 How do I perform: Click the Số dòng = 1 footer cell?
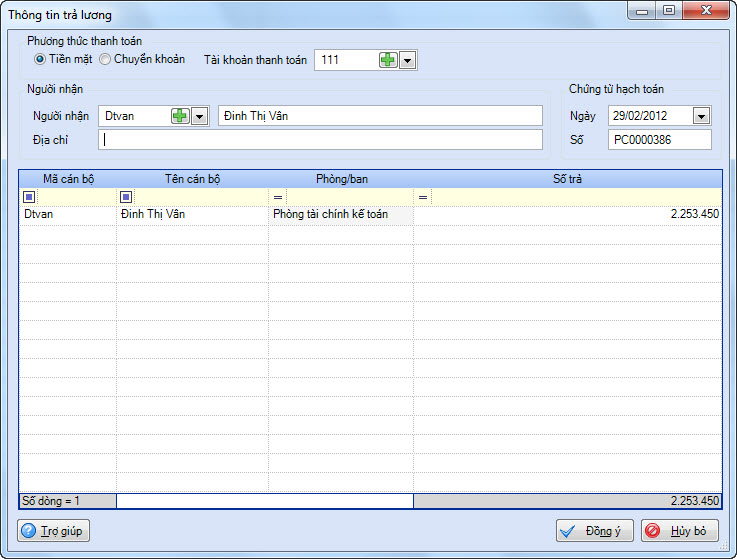point(68,501)
